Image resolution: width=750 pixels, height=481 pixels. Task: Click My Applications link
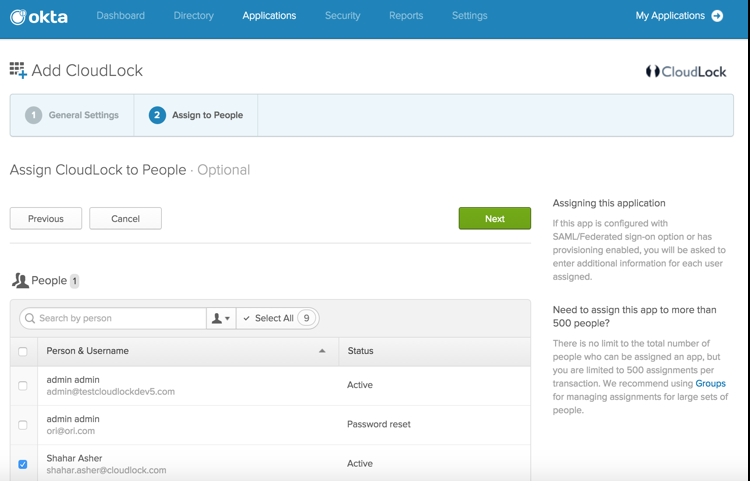(x=670, y=16)
